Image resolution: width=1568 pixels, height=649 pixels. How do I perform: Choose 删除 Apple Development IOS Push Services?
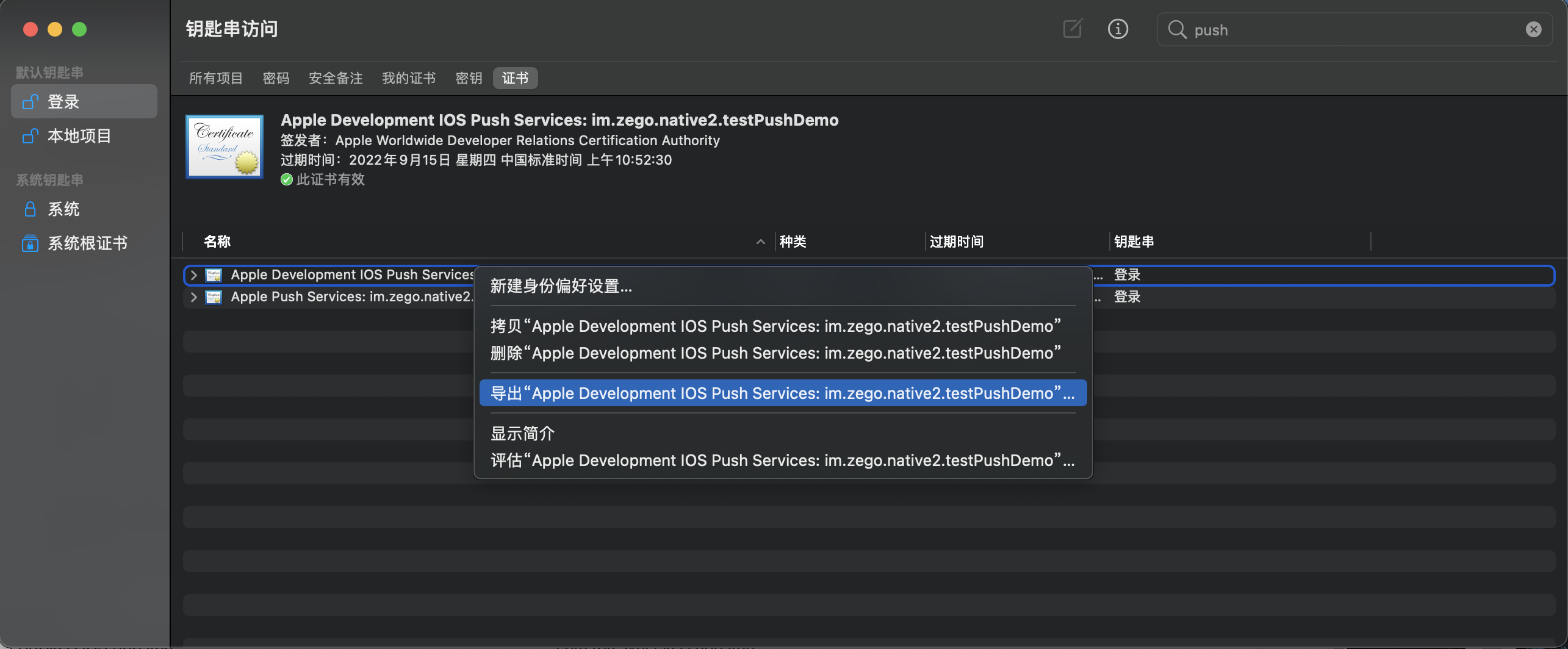[783, 353]
